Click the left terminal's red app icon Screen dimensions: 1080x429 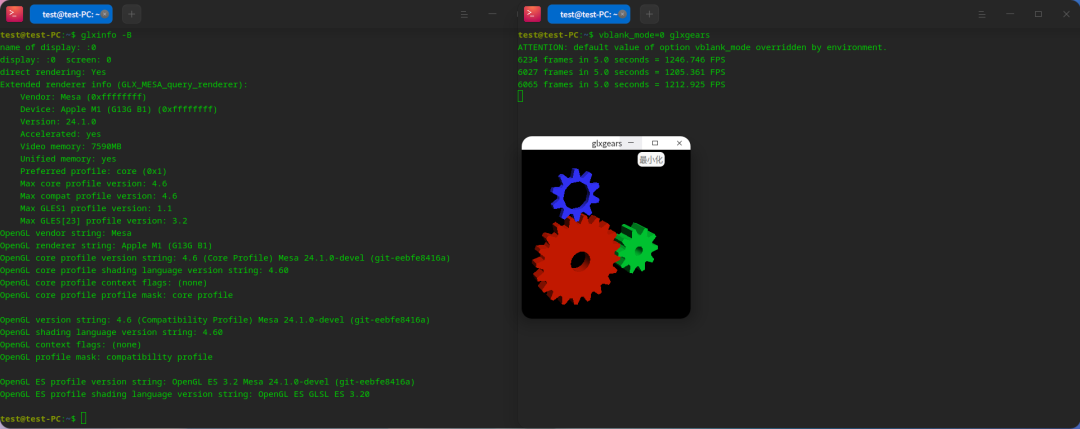click(14, 14)
